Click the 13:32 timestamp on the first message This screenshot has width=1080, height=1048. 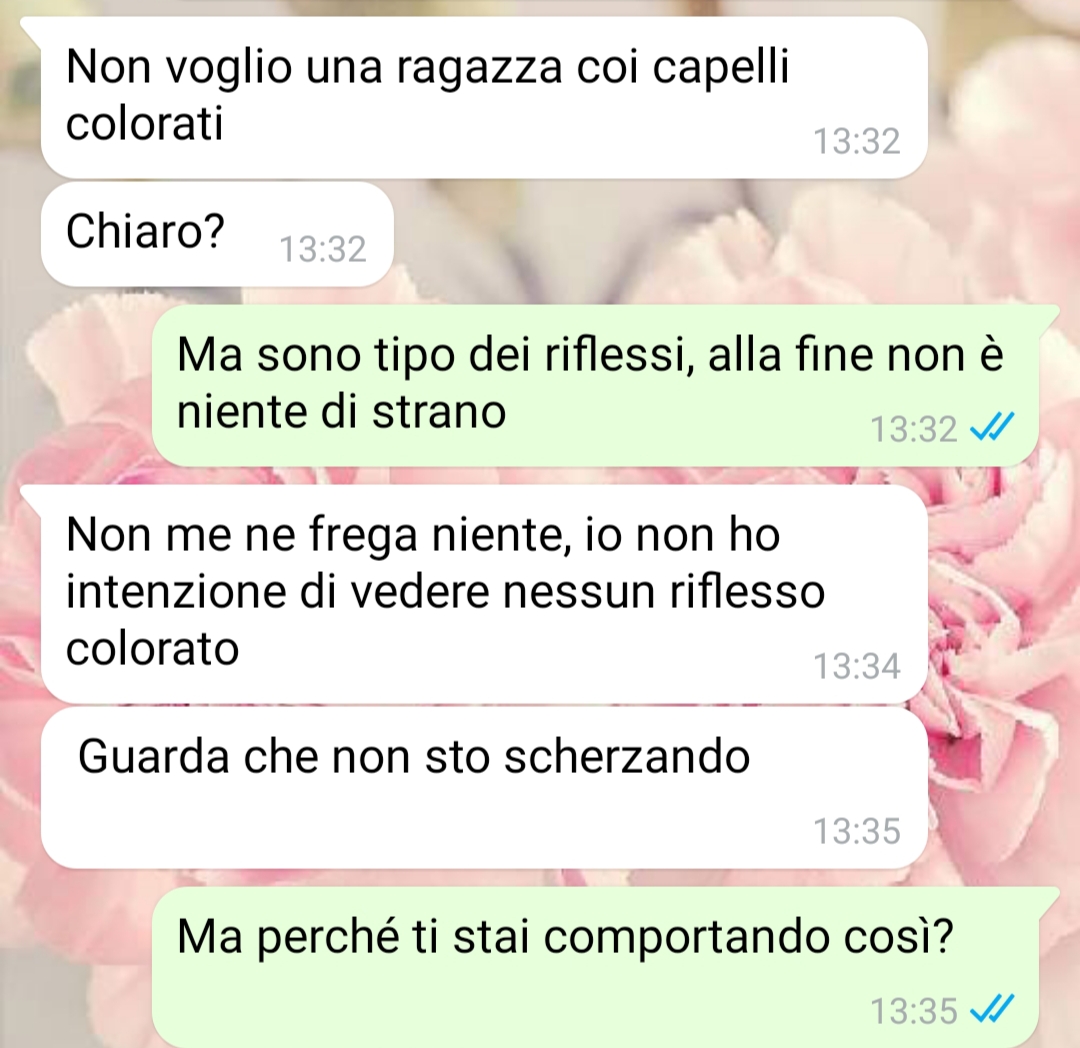click(x=857, y=141)
